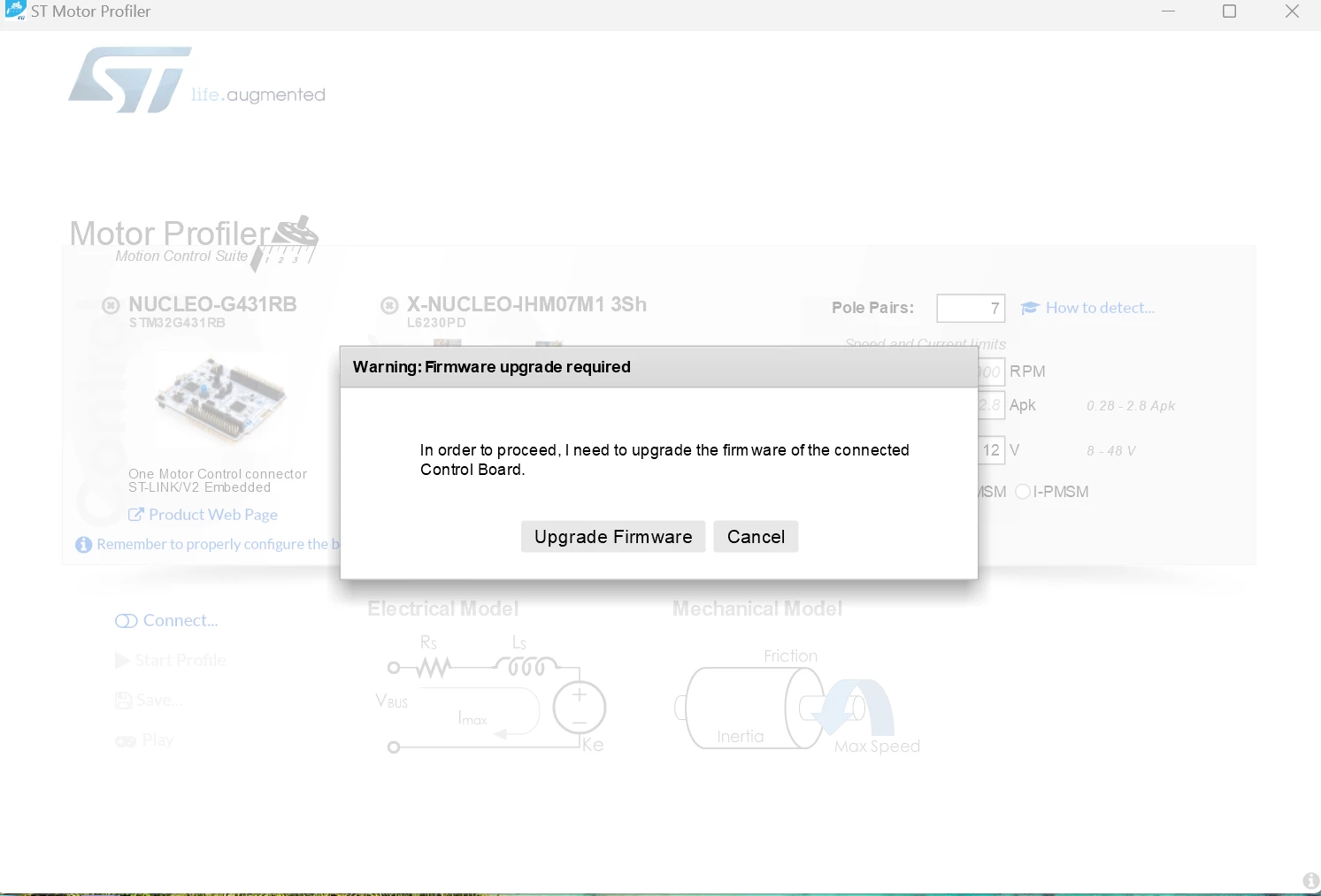The image size is (1321, 896).
Task: Select the I-PMSM radio button
Action: point(1023,492)
